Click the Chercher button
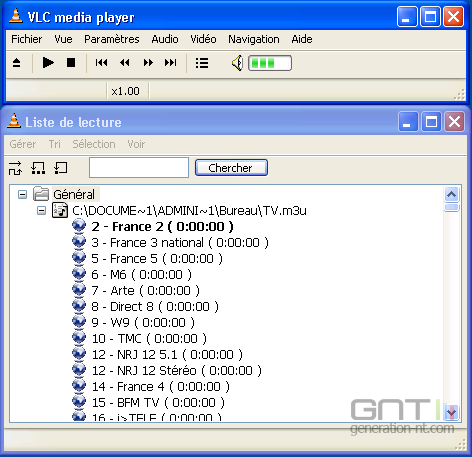 click(231, 168)
